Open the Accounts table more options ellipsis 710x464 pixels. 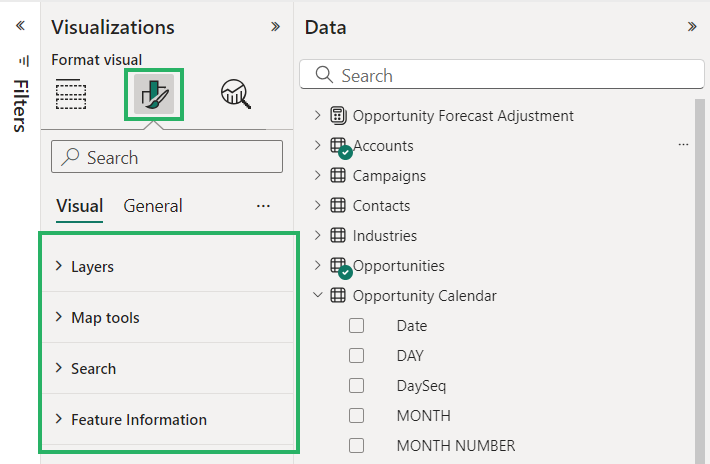coord(683,146)
